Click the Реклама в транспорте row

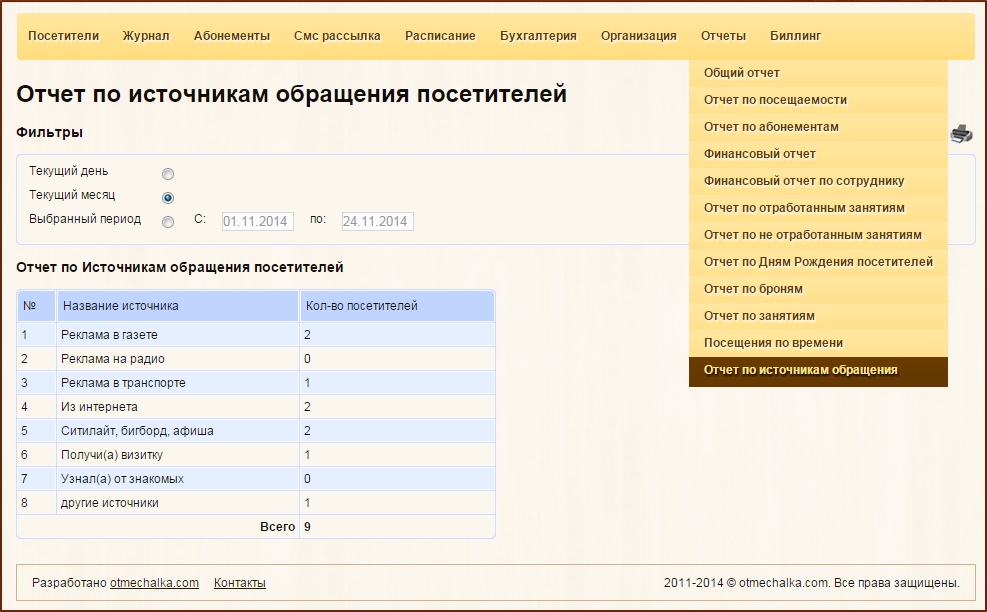click(256, 383)
